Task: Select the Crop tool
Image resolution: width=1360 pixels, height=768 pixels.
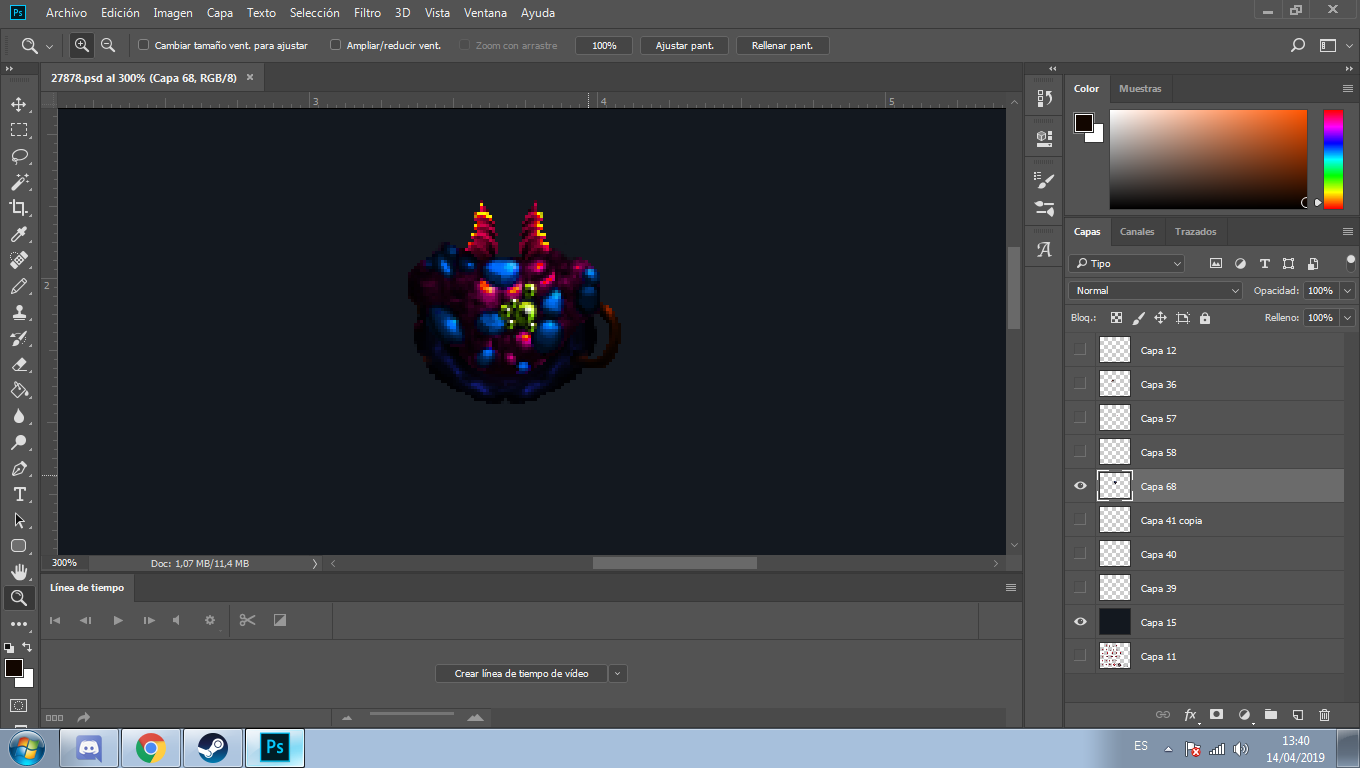Action: [19, 208]
